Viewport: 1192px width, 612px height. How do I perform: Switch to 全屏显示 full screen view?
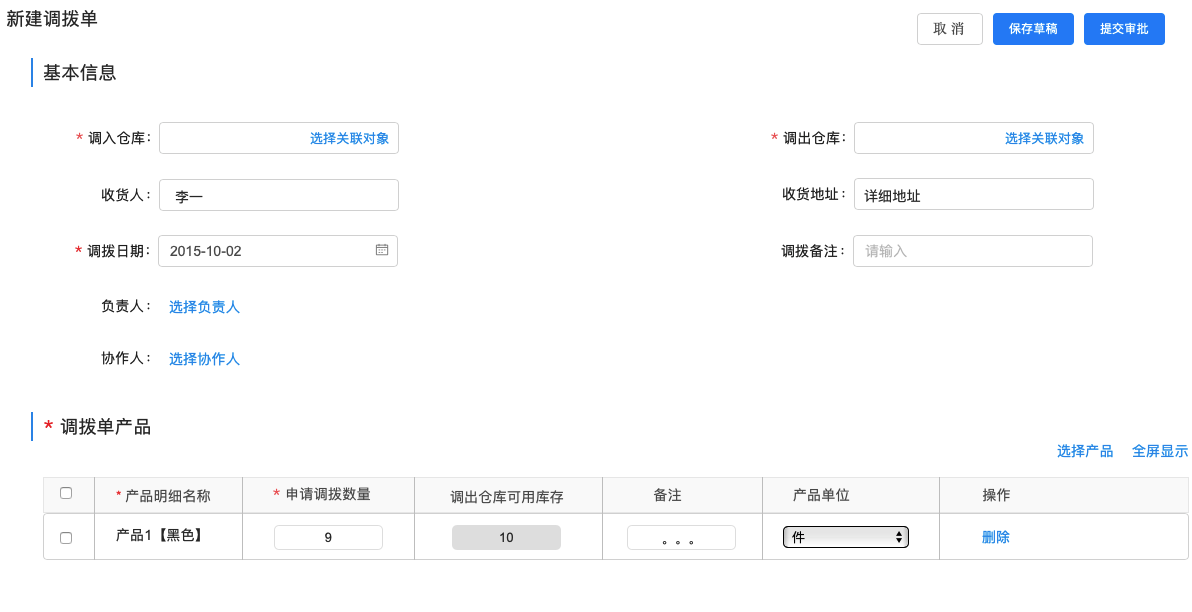(1160, 450)
